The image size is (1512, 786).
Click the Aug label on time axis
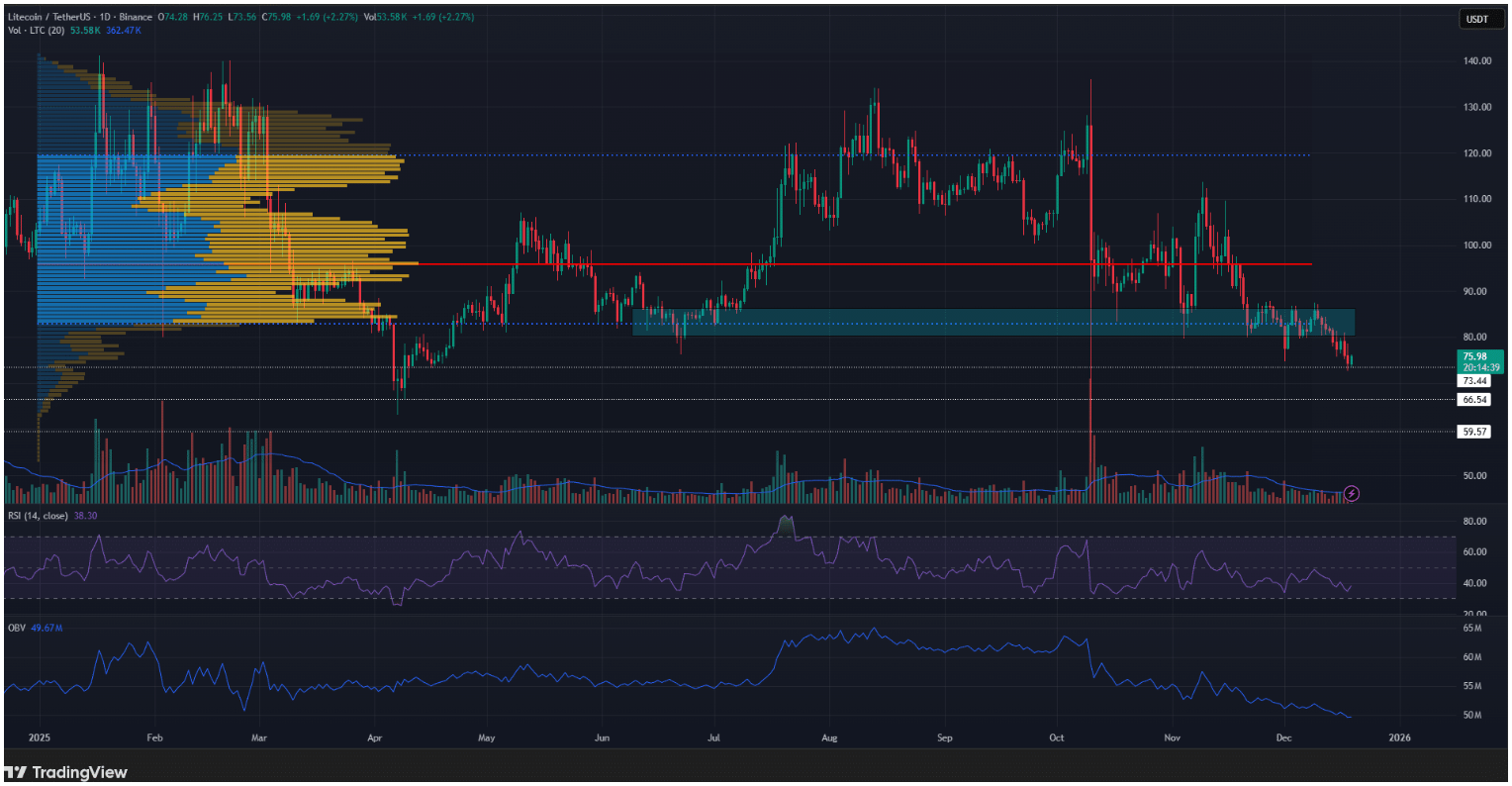[829, 737]
